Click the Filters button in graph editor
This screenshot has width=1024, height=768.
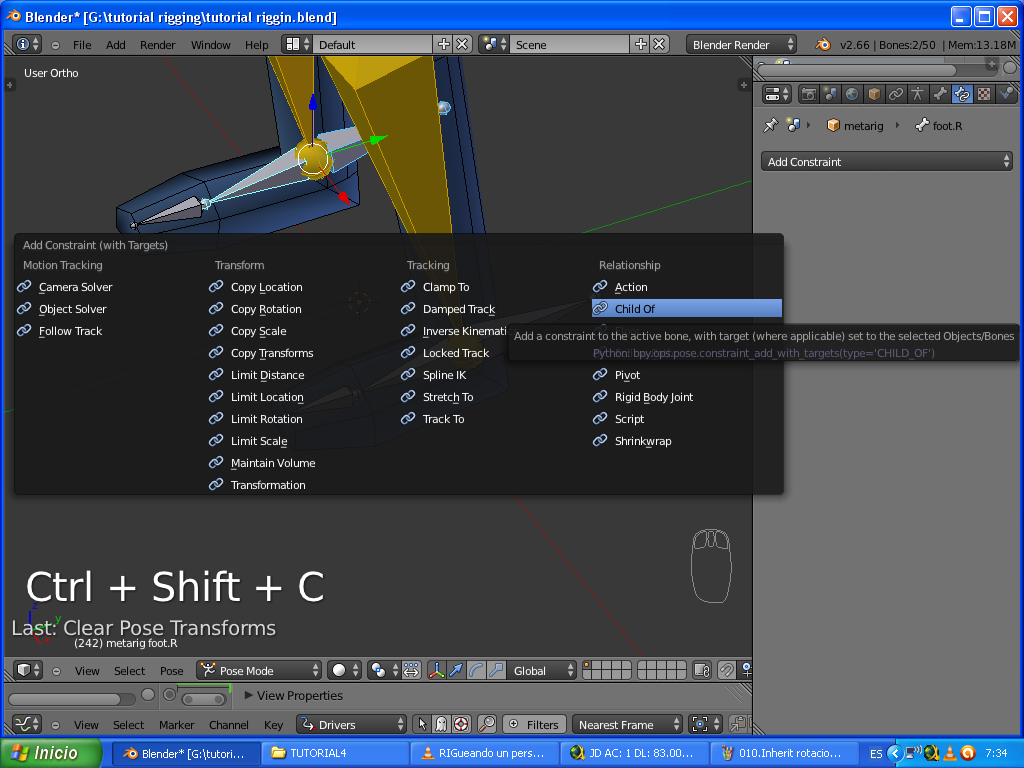(534, 724)
